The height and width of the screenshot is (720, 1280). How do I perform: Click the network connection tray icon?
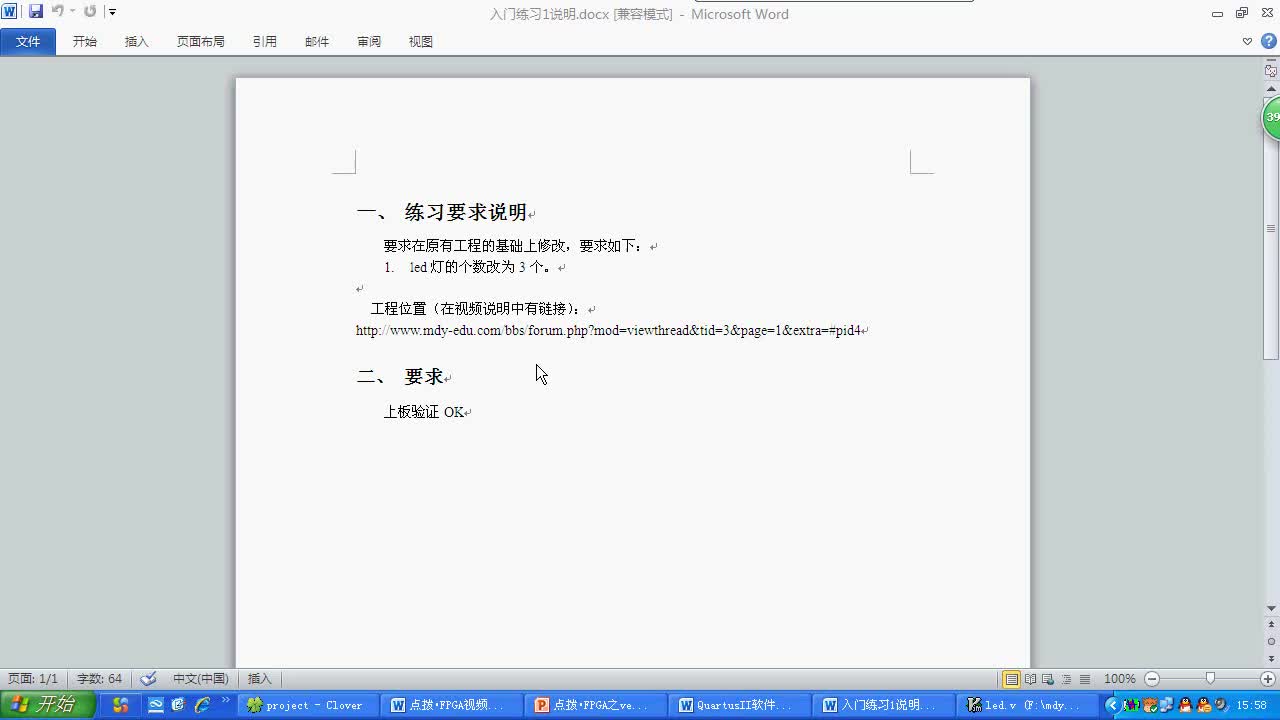(x=1167, y=705)
